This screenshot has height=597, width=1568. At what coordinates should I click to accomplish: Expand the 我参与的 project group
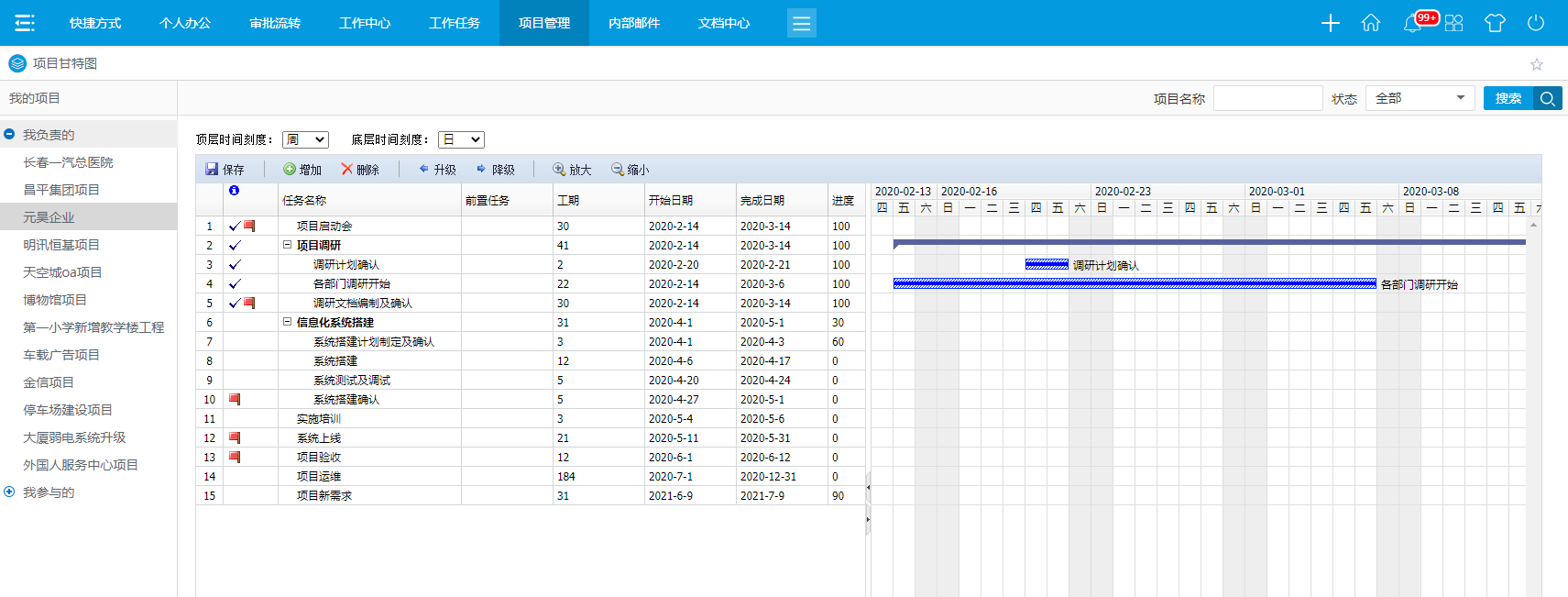(9, 492)
